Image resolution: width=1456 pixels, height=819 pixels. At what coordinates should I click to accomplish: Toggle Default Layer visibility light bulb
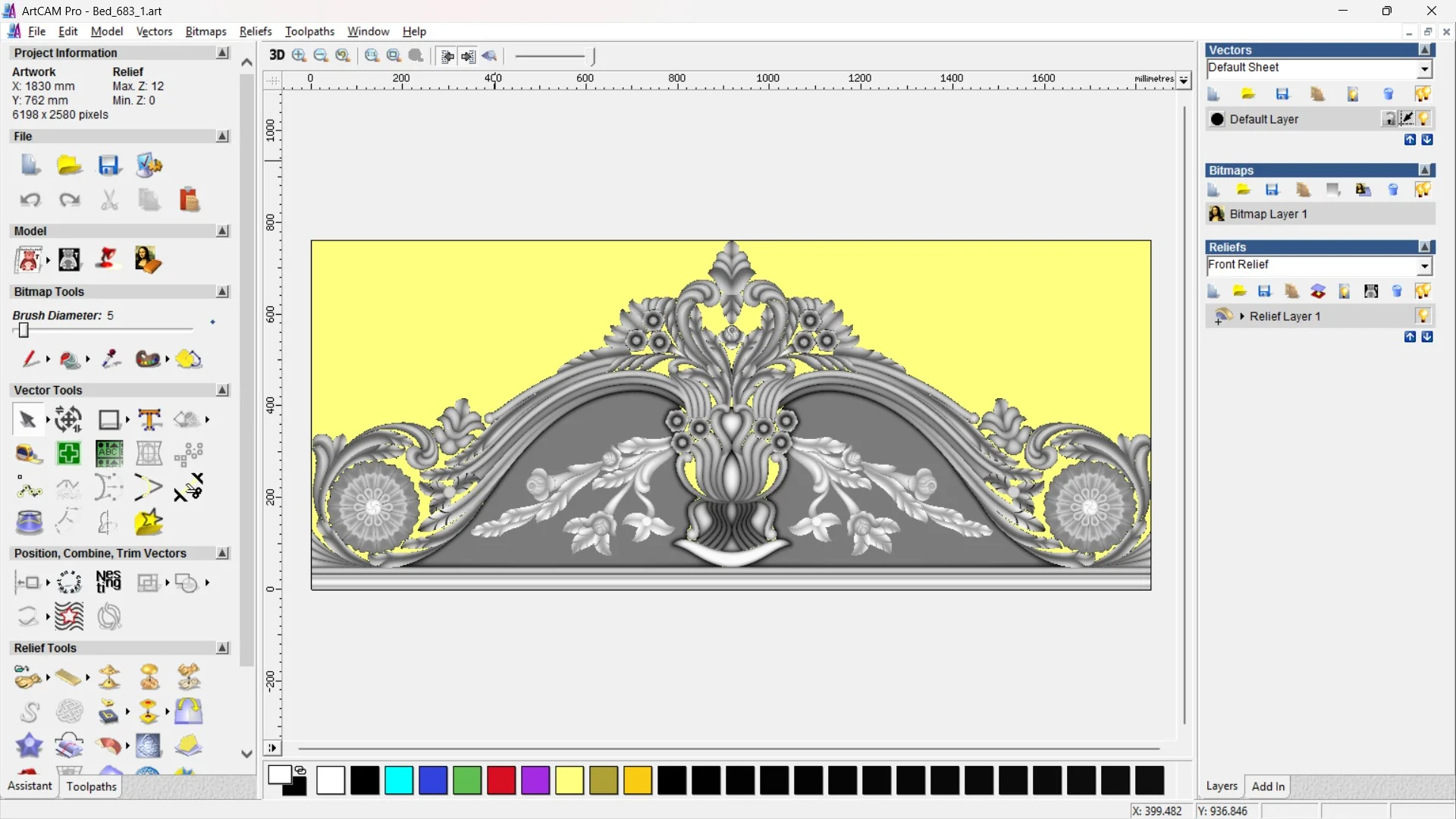pyautogui.click(x=1423, y=119)
